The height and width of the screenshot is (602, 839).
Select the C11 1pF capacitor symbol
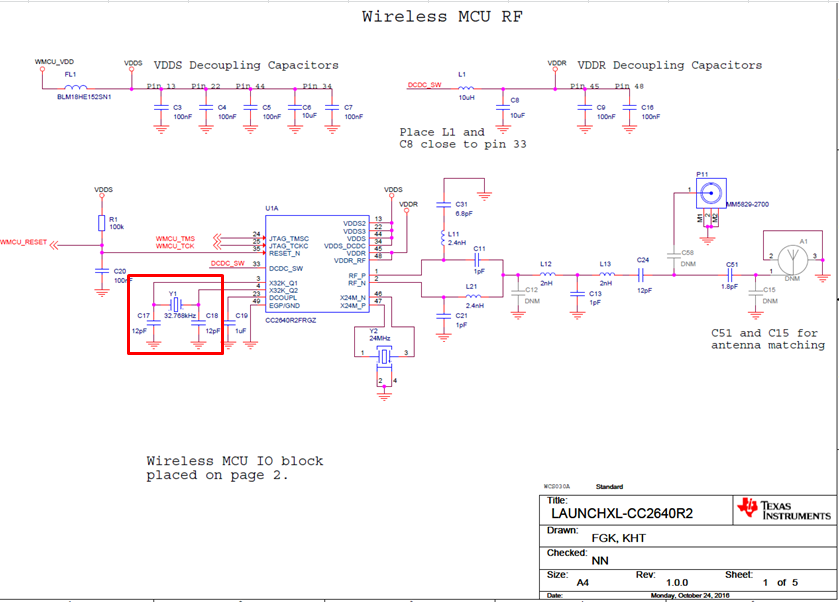point(478,261)
